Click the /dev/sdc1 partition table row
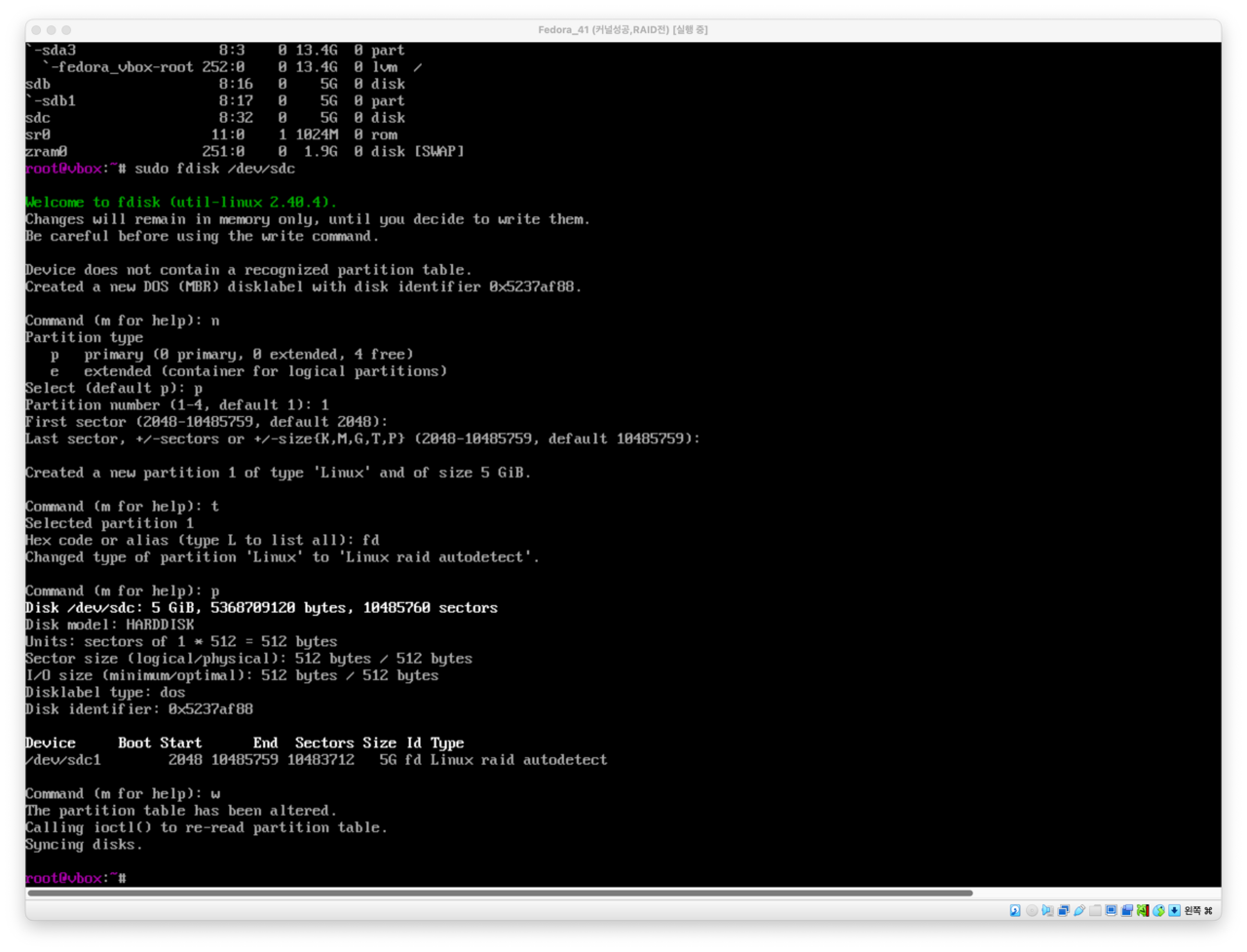This screenshot has height=952, width=1247. tap(316, 760)
